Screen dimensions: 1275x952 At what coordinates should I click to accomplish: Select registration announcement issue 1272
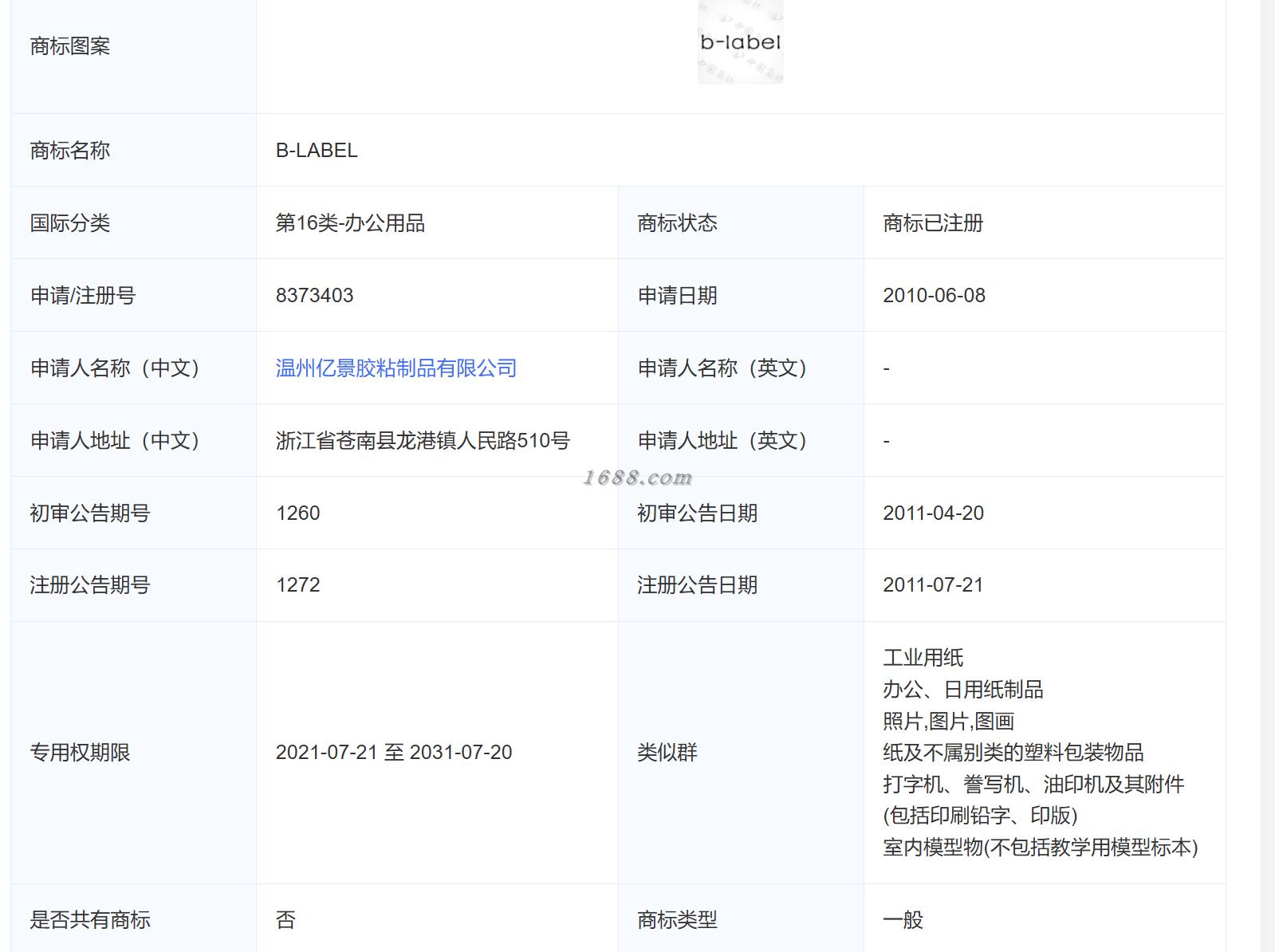(x=297, y=585)
